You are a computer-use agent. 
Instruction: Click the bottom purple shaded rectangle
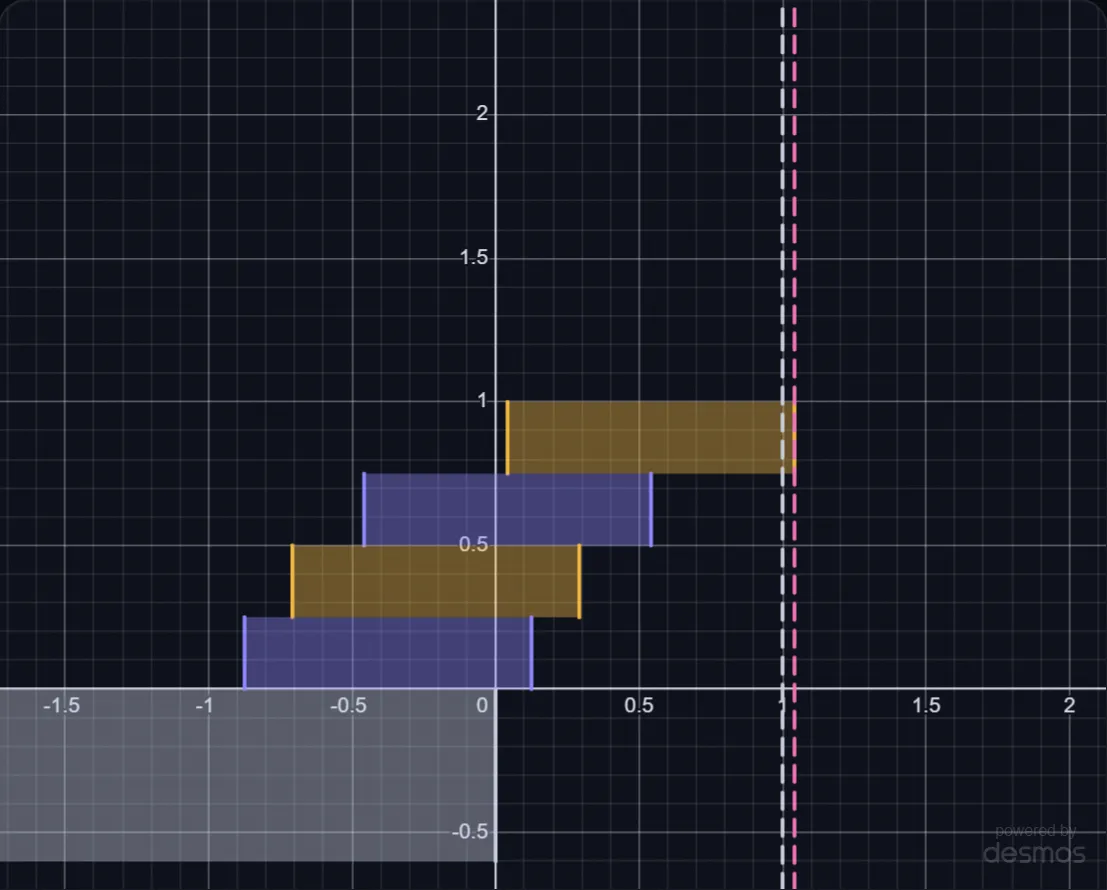388,653
